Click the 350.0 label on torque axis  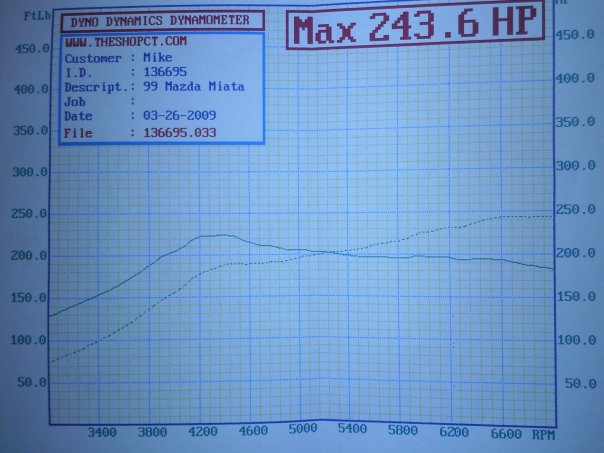pyautogui.click(x=30, y=131)
